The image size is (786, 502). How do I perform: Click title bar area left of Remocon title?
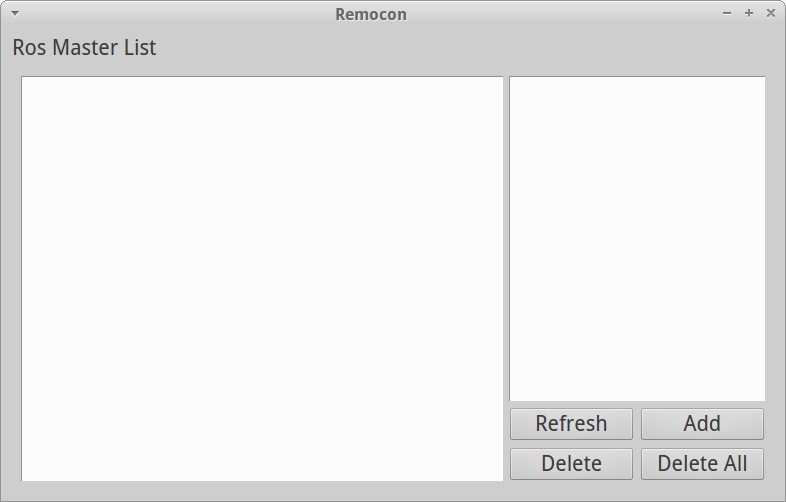coord(180,14)
